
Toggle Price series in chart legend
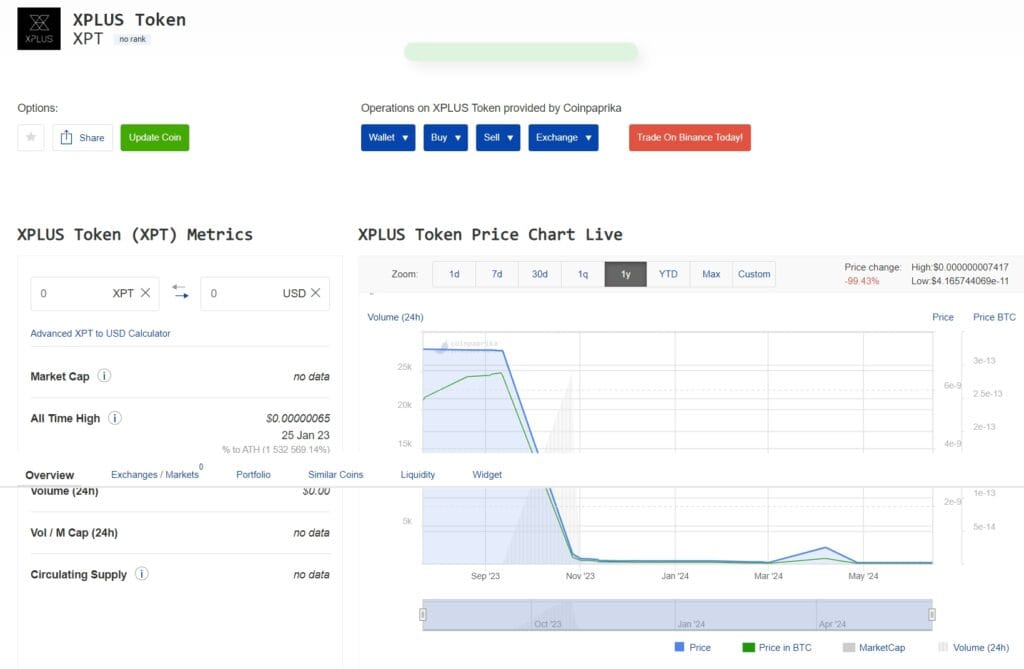(692, 647)
